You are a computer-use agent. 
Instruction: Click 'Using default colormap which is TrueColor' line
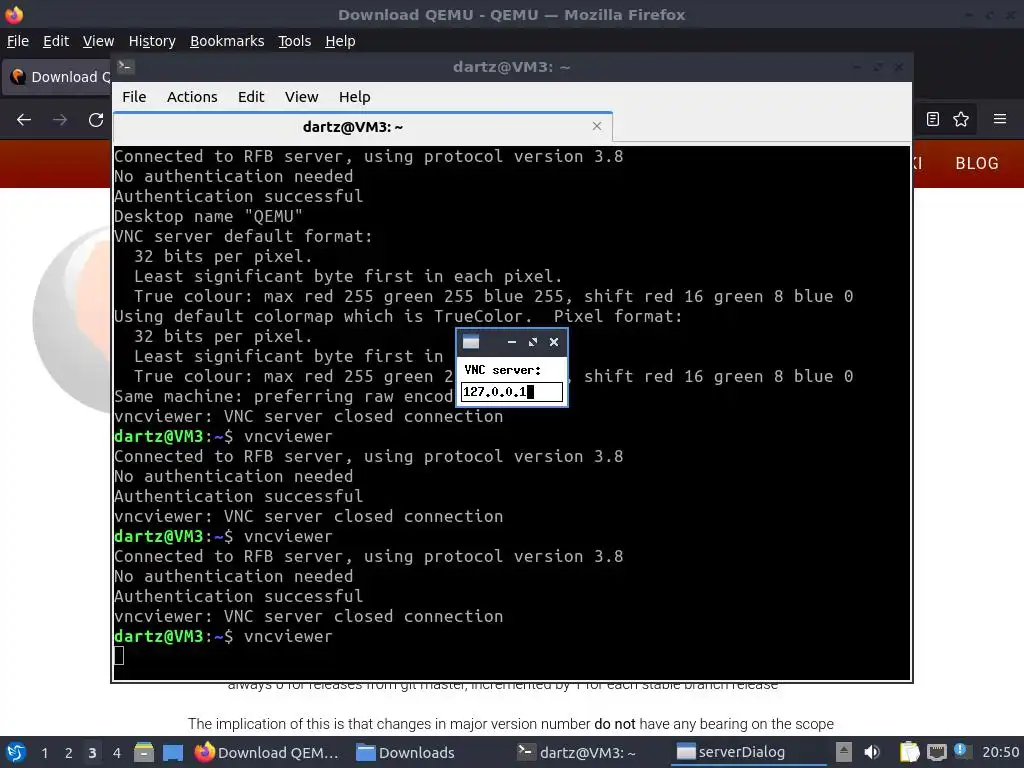(398, 316)
